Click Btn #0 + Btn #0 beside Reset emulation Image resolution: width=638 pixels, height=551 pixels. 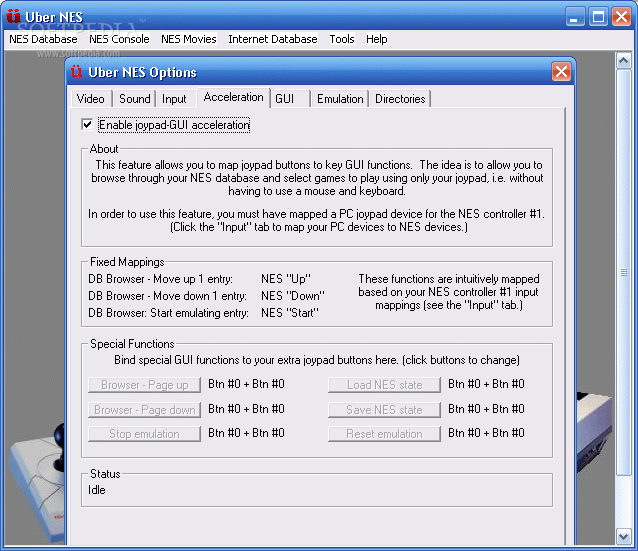pos(486,433)
